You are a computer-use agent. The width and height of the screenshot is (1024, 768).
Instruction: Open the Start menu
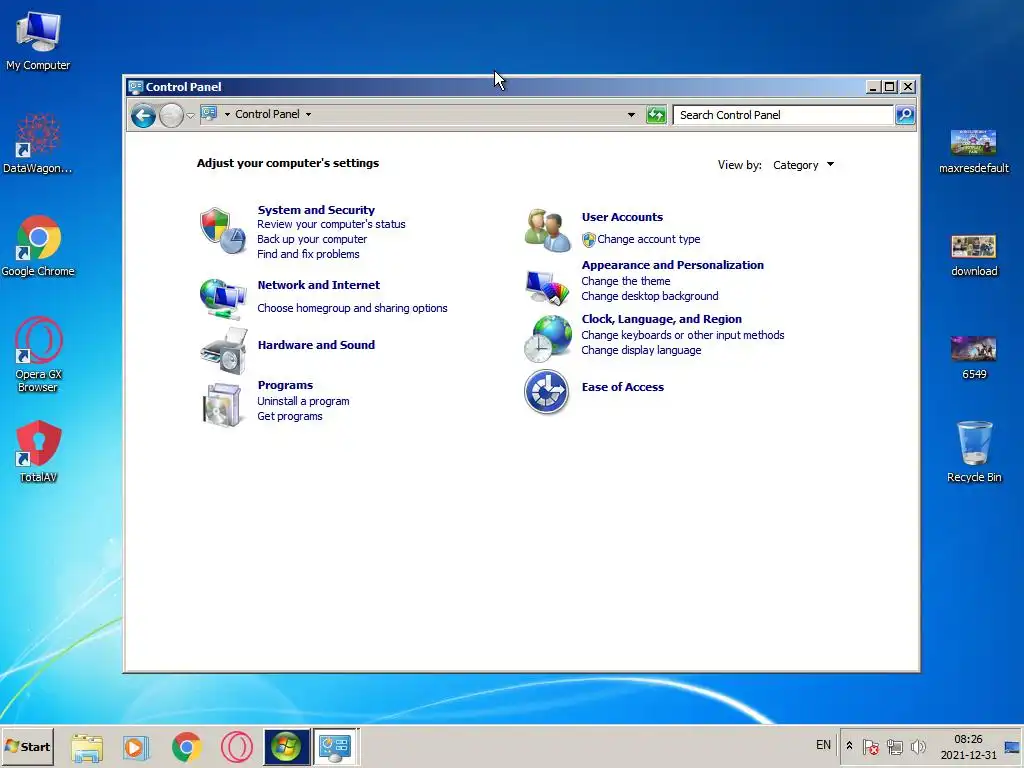tap(27, 746)
